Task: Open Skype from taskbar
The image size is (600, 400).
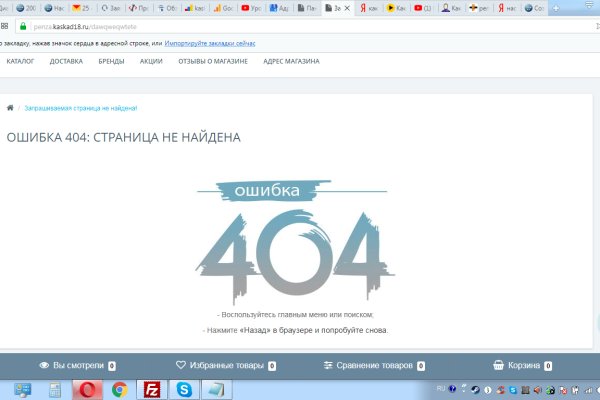Action: [x=184, y=389]
